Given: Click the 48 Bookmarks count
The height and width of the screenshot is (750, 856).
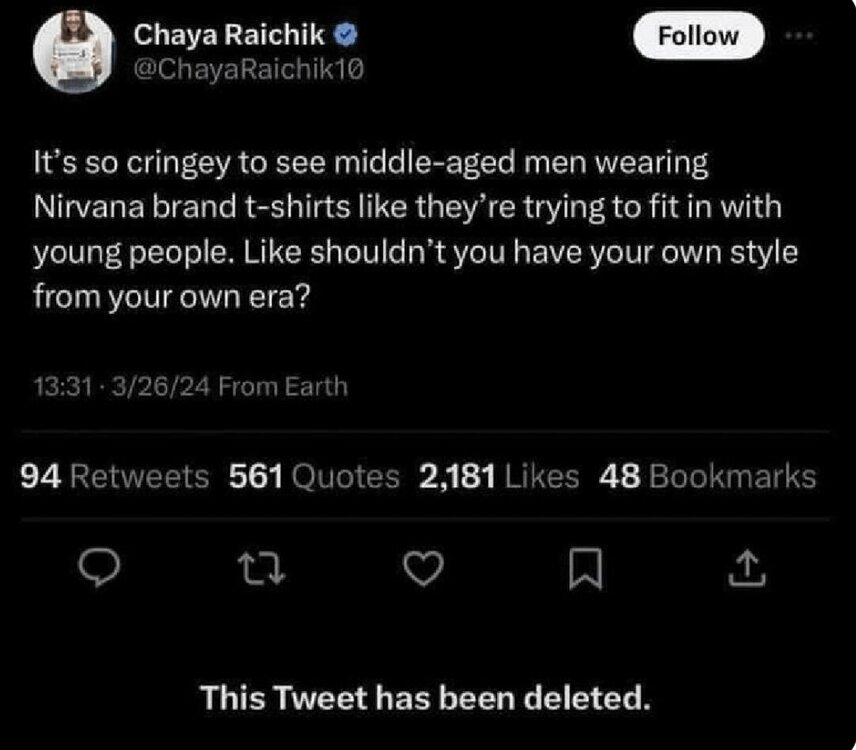Looking at the screenshot, I should coord(706,477).
